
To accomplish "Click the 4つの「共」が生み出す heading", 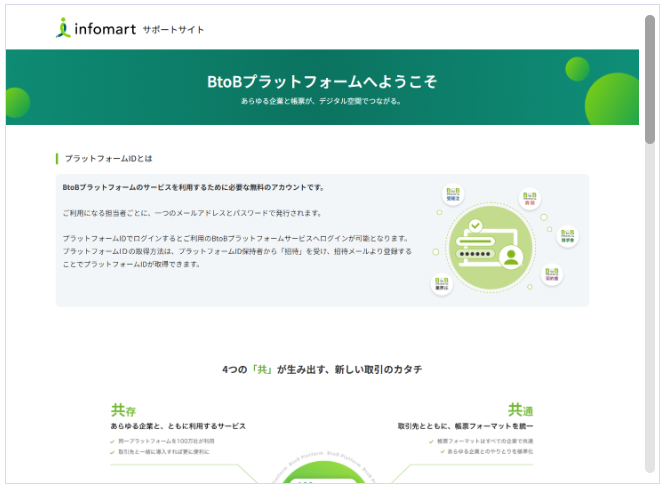I will 322,369.
